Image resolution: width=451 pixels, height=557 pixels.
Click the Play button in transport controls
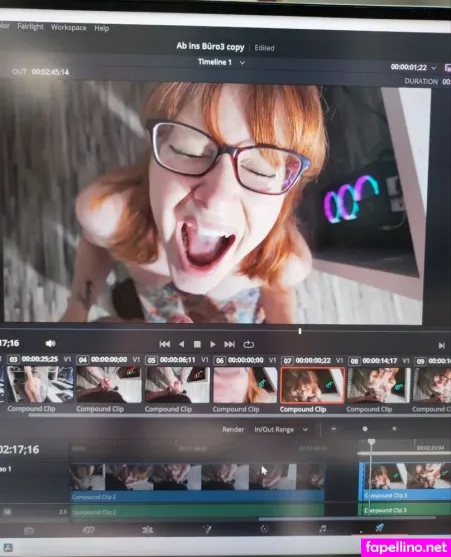212,344
